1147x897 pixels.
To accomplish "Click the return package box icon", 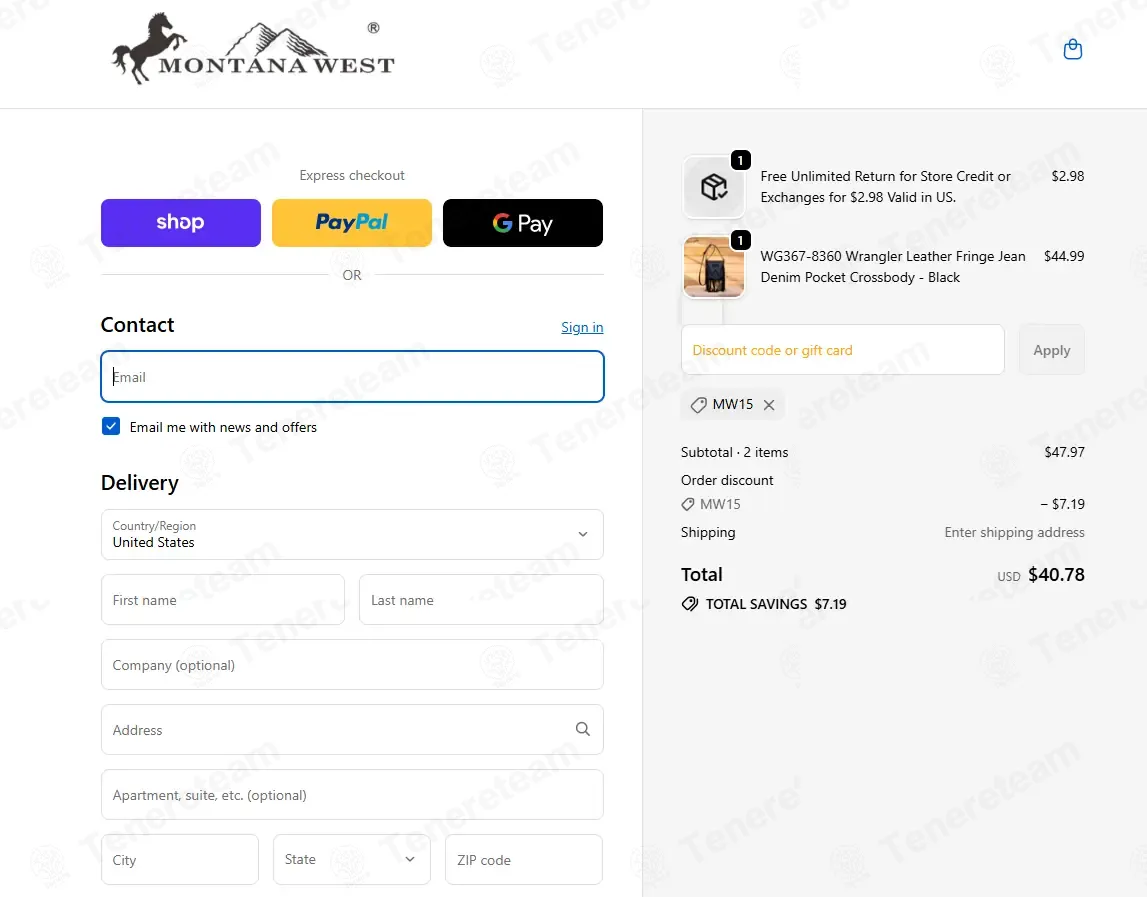I will [713, 187].
